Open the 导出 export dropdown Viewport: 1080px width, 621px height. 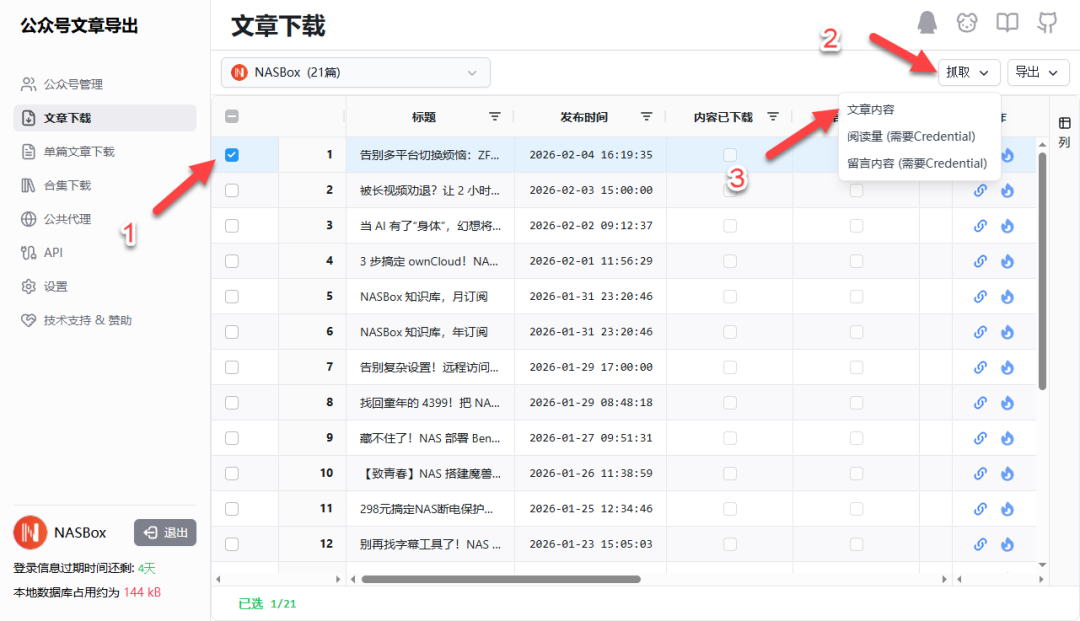(1037, 72)
